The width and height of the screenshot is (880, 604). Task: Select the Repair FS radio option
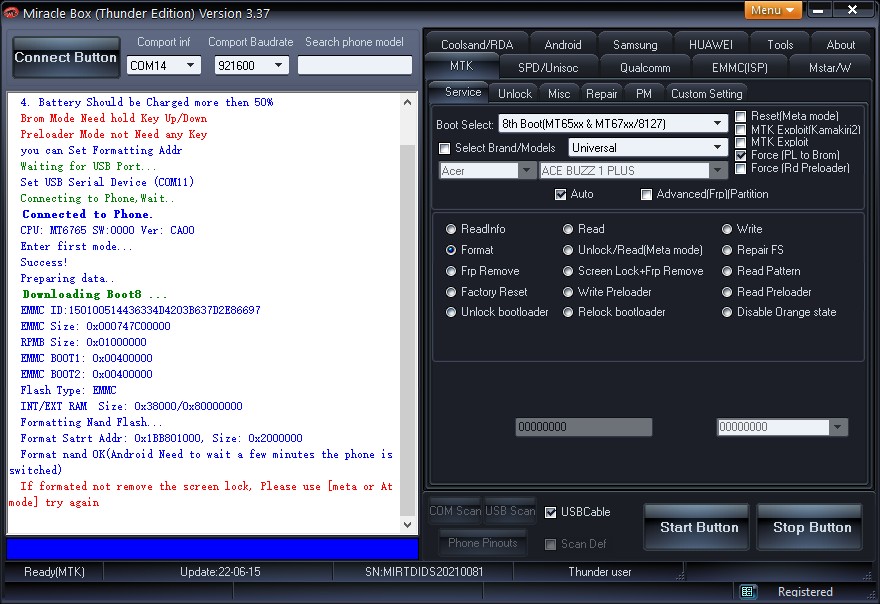tap(727, 250)
